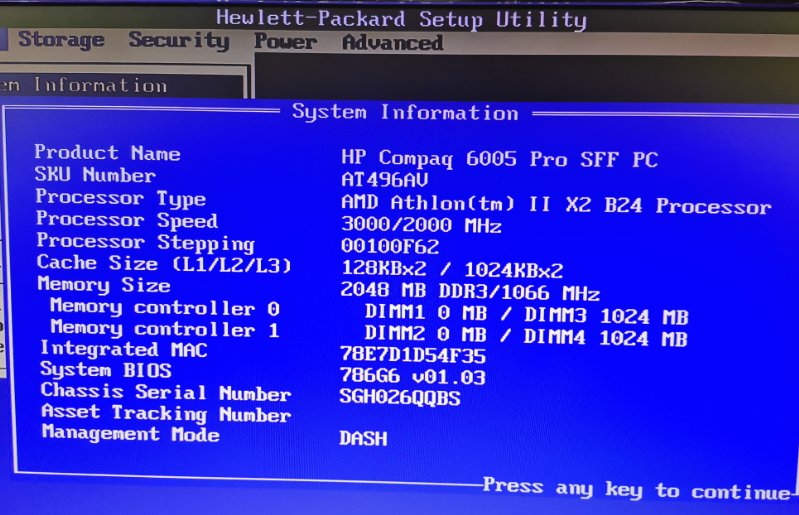This screenshot has height=515, width=799.
Task: Select BIOS version '786G6 v01.03'
Action: pyautogui.click(x=412, y=376)
